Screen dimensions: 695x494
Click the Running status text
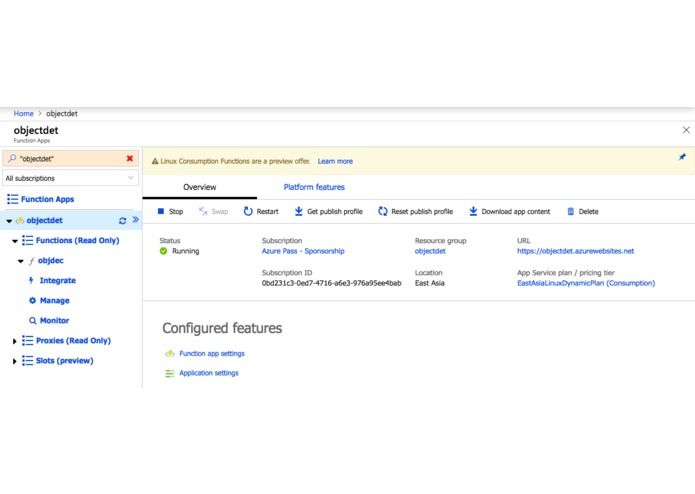pyautogui.click(x=186, y=251)
